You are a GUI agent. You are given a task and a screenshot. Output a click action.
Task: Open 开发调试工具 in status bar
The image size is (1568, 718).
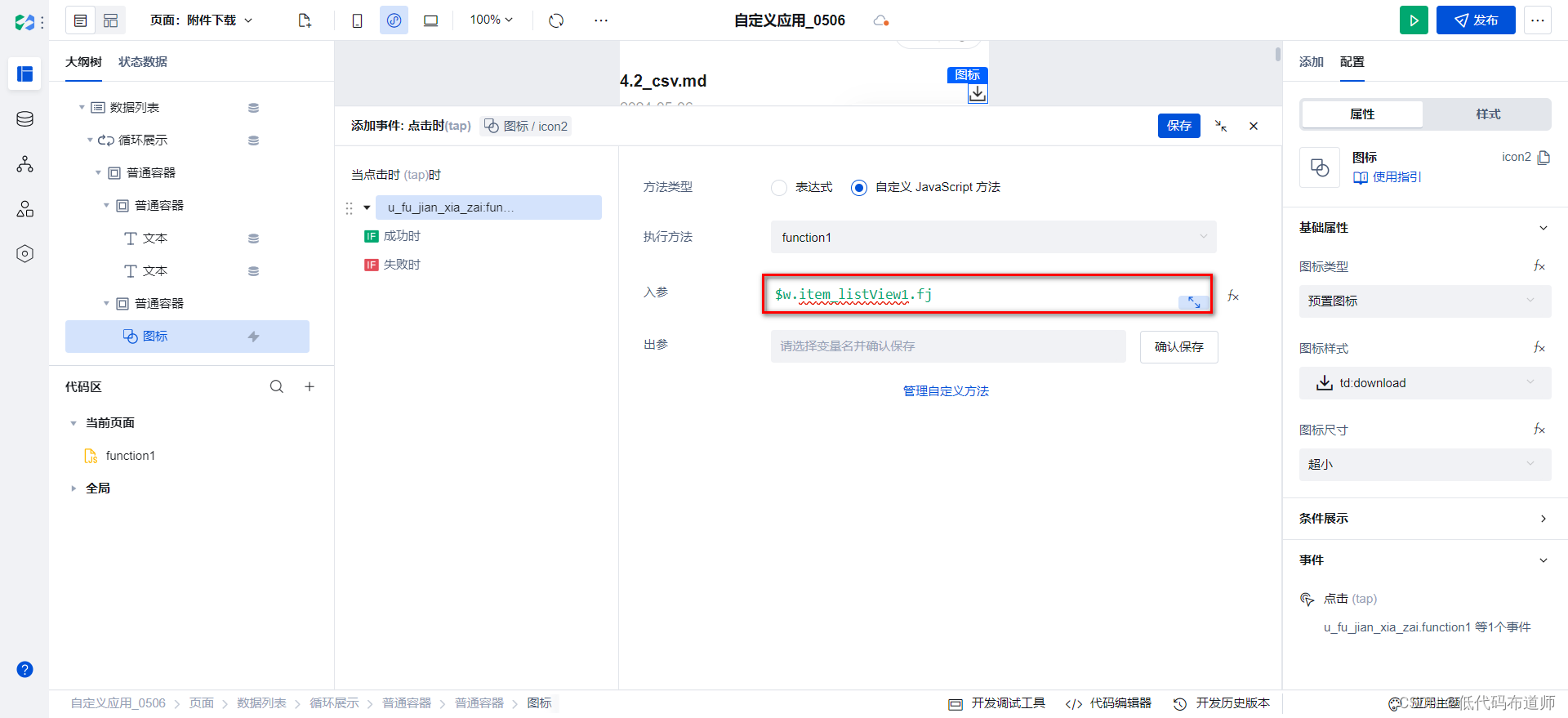(997, 703)
